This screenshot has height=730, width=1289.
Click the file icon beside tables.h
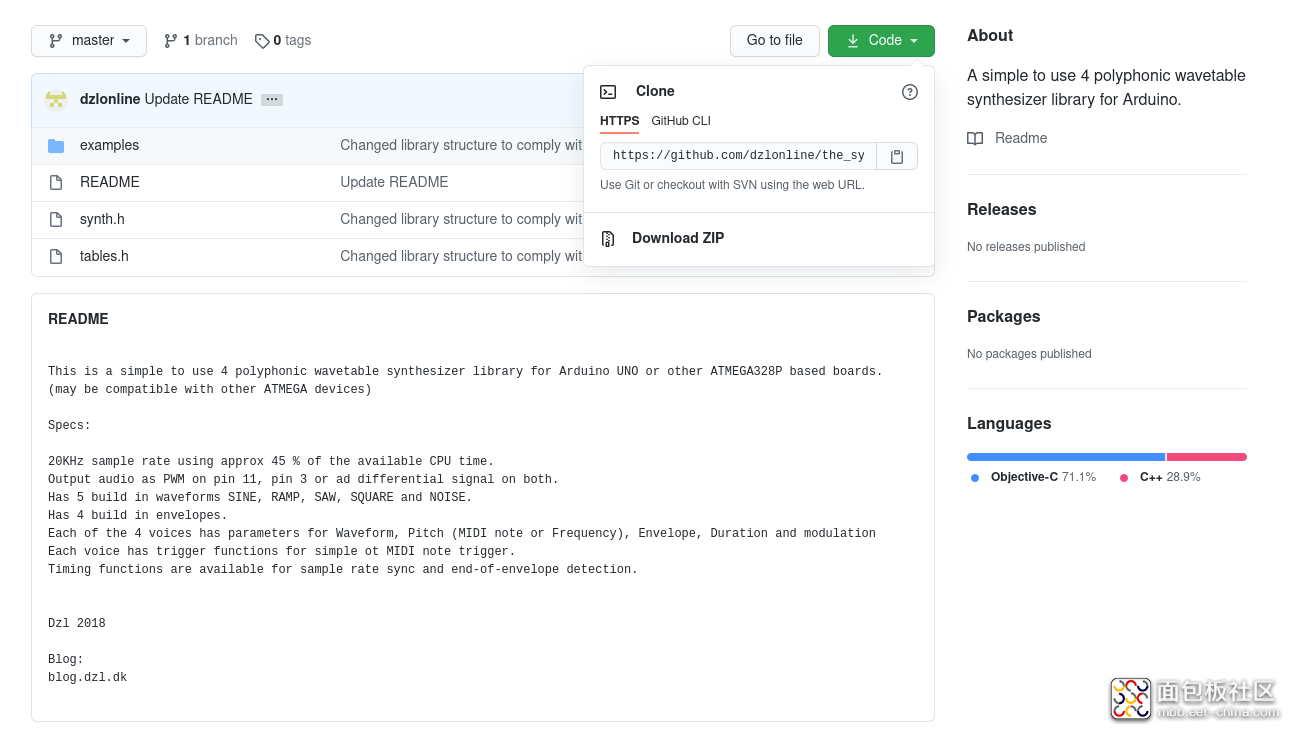coord(56,257)
